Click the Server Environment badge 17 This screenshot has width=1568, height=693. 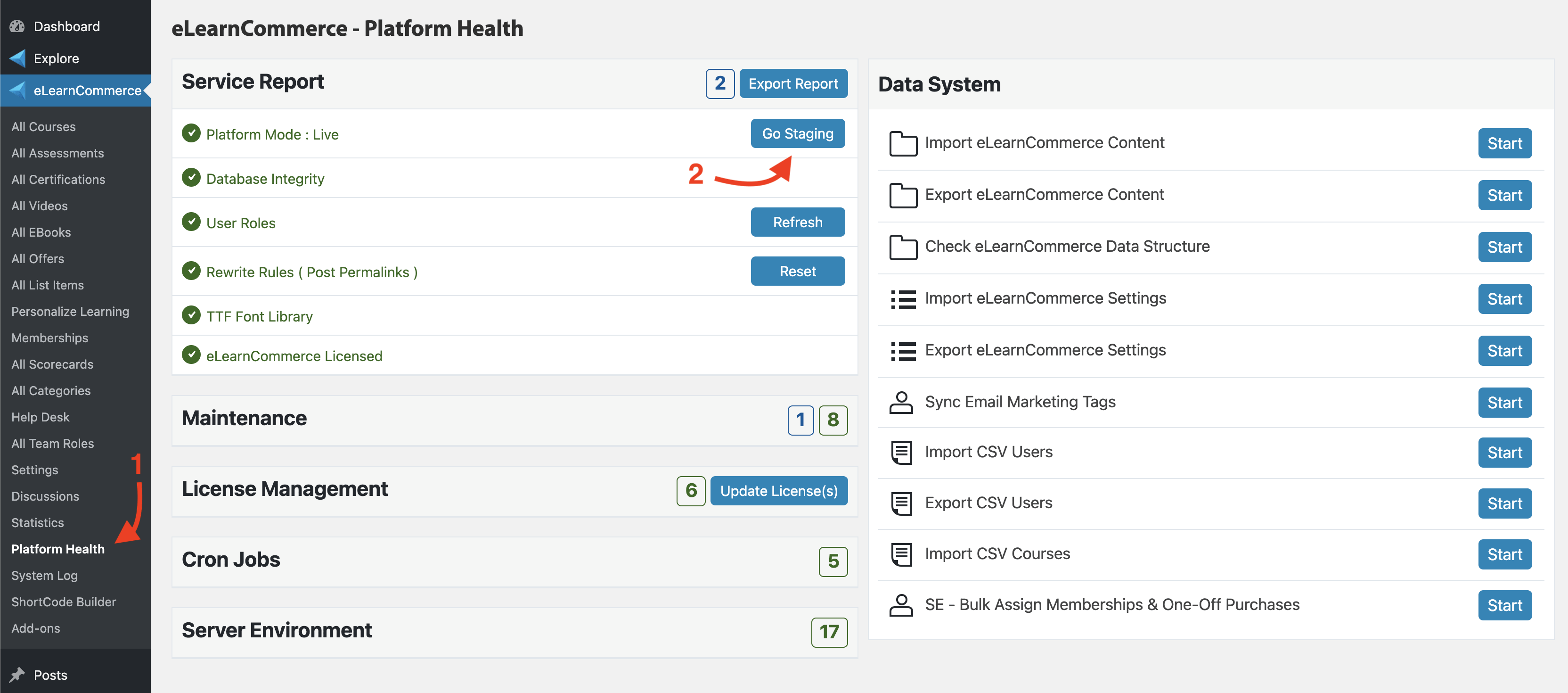coord(829,632)
